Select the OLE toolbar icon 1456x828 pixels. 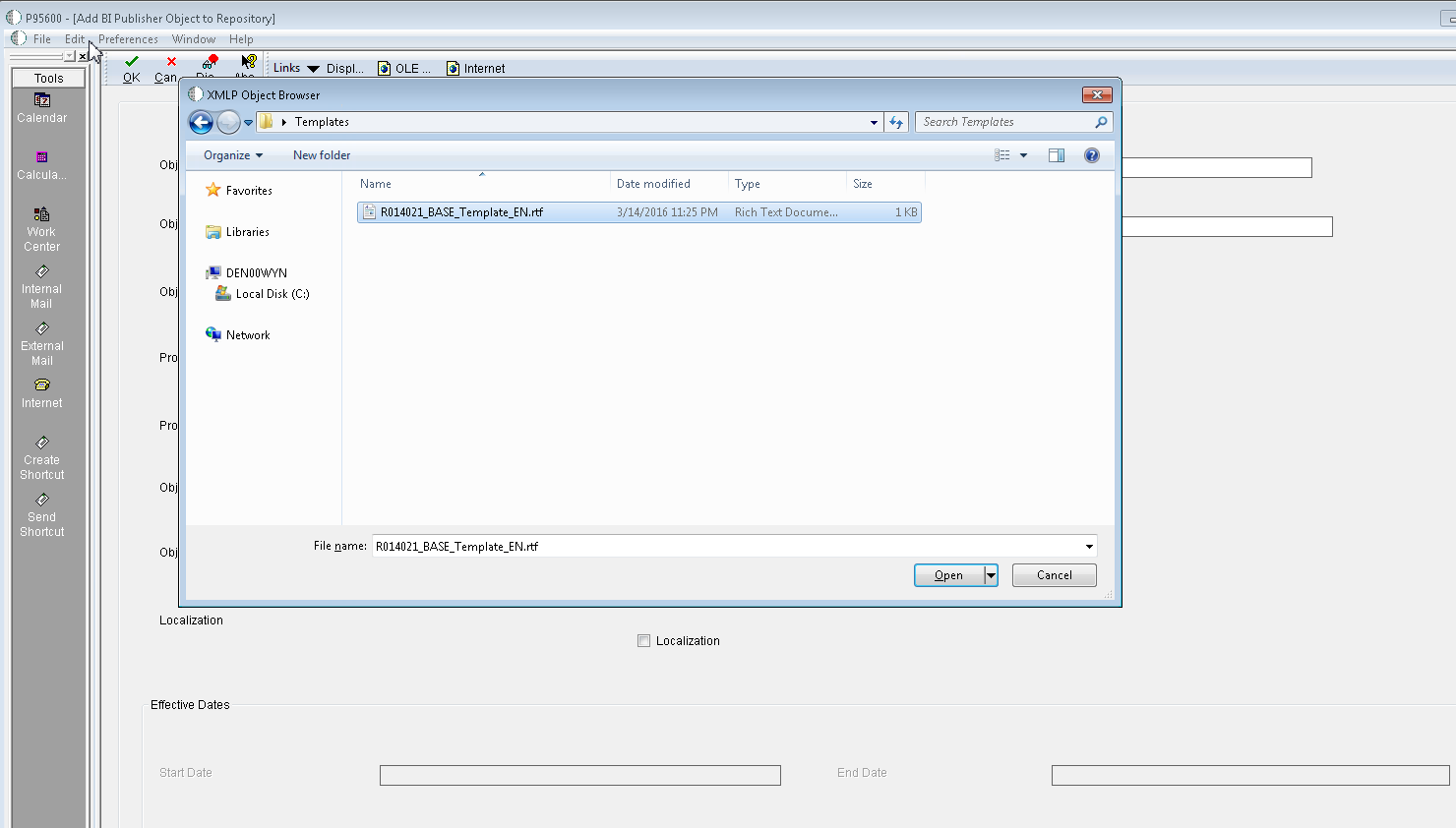coord(384,67)
